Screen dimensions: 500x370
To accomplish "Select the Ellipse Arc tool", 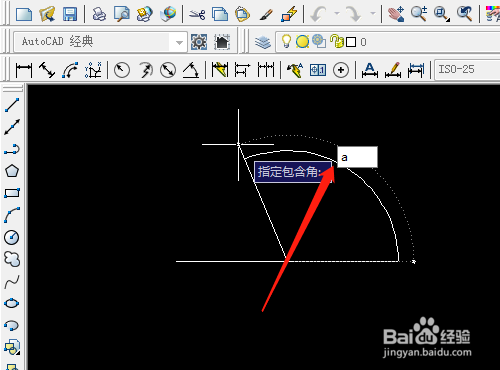I will click(x=12, y=326).
